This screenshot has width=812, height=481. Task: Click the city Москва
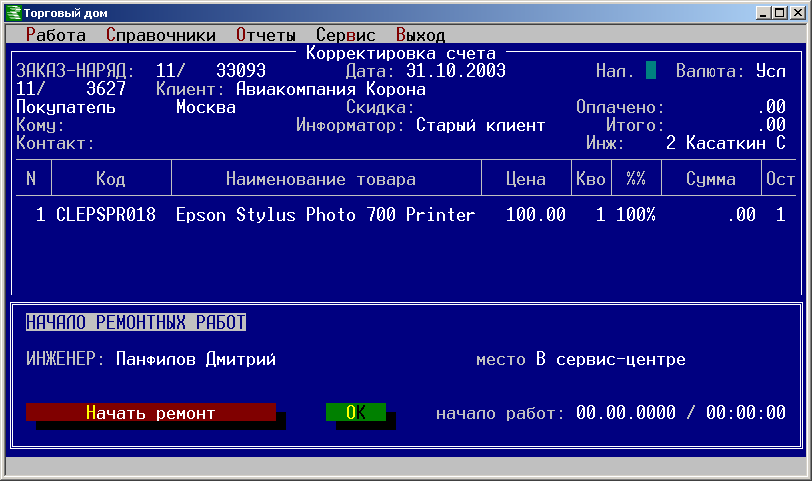coord(206,107)
